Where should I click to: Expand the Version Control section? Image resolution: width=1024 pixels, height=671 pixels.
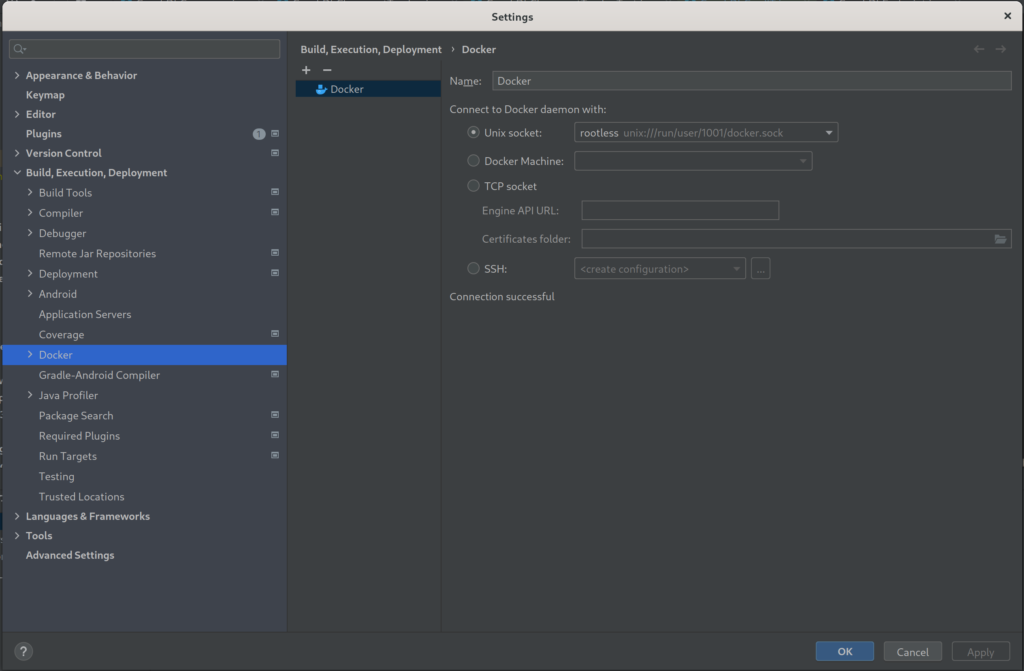(17, 153)
